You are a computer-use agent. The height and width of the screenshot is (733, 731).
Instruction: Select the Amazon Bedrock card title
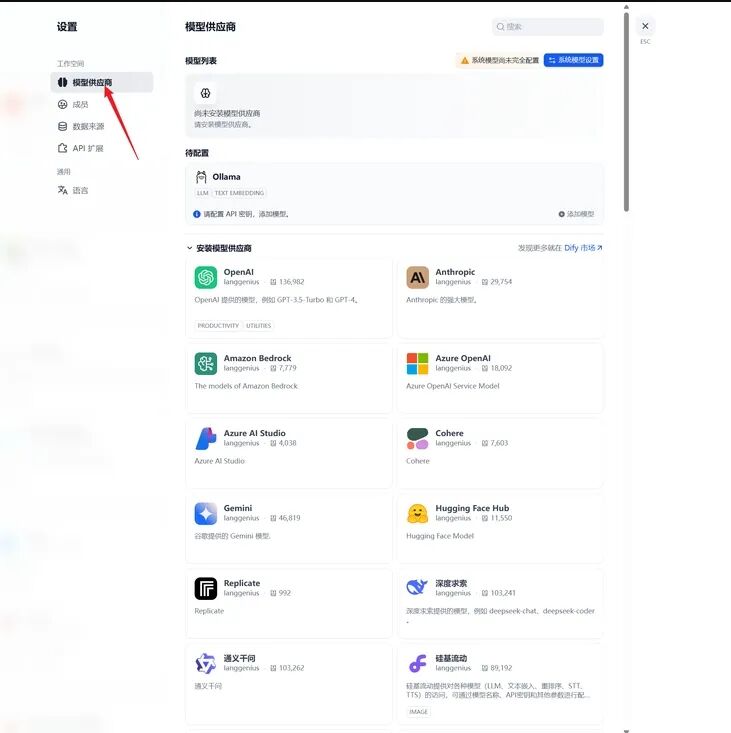pyautogui.click(x=257, y=358)
